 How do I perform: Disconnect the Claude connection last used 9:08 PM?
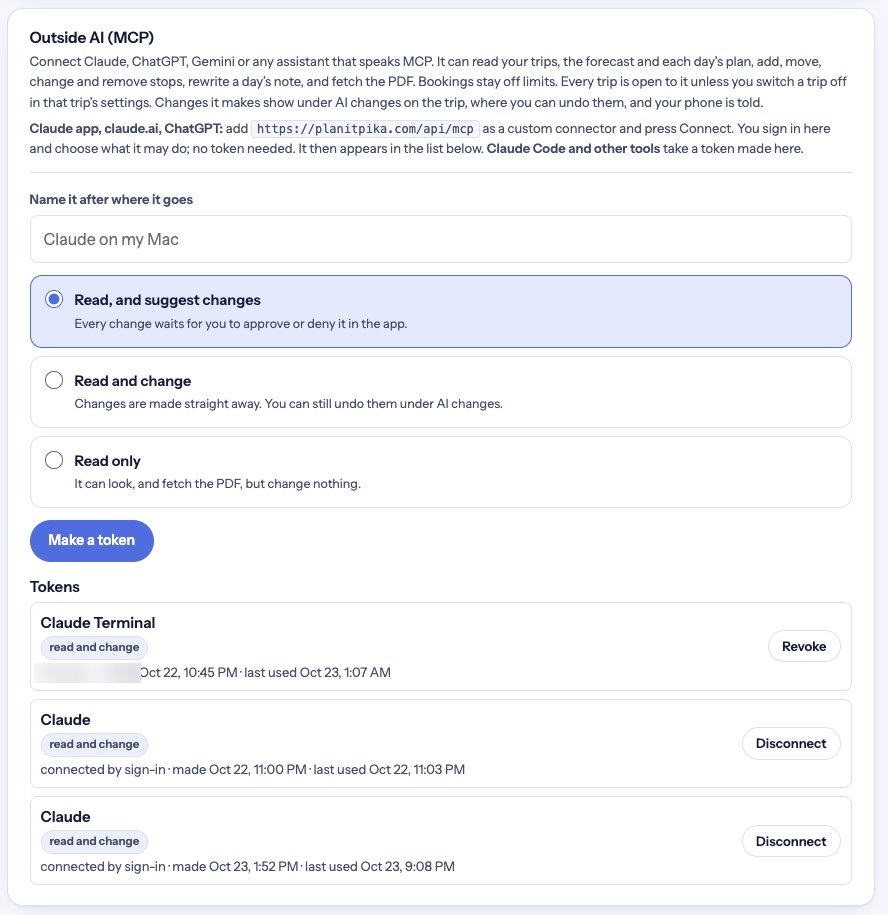[x=791, y=841]
